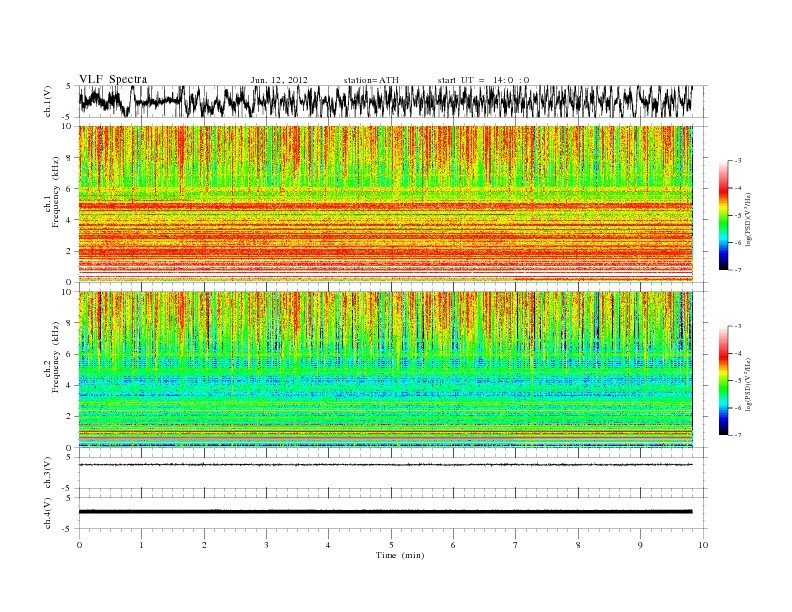Image resolution: width=792 pixels, height=612 pixels.
Task: Click the "Time (min)" axis label
Action: tap(400, 555)
